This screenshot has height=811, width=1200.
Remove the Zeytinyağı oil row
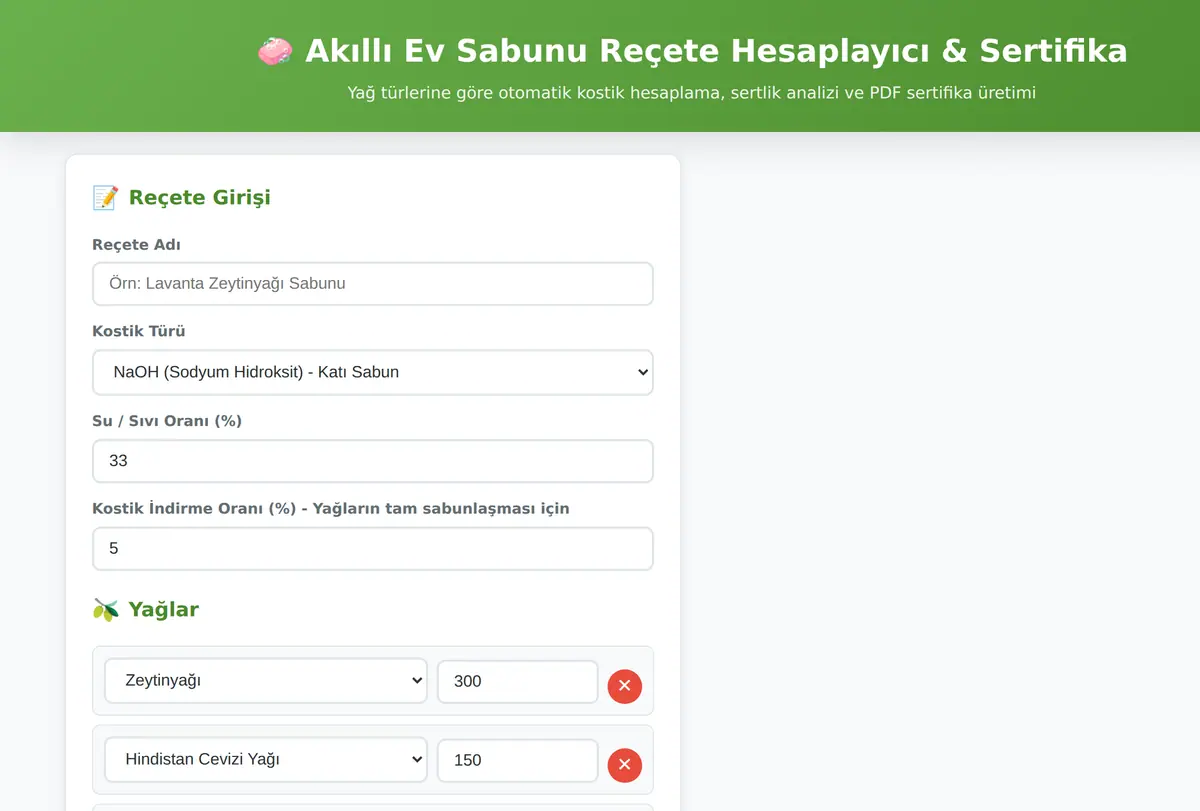(x=625, y=686)
